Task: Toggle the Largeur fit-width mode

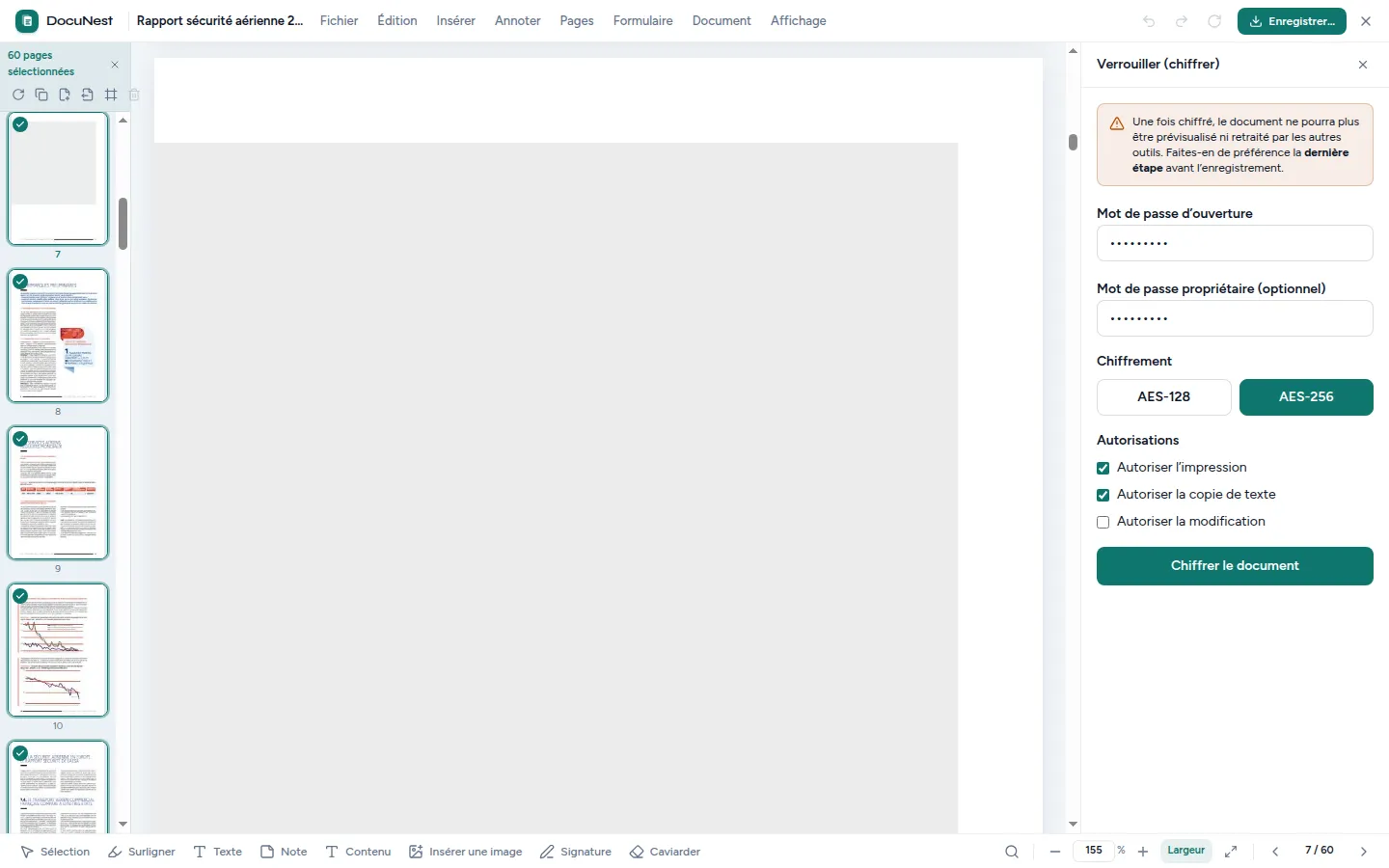Action: [1185, 851]
